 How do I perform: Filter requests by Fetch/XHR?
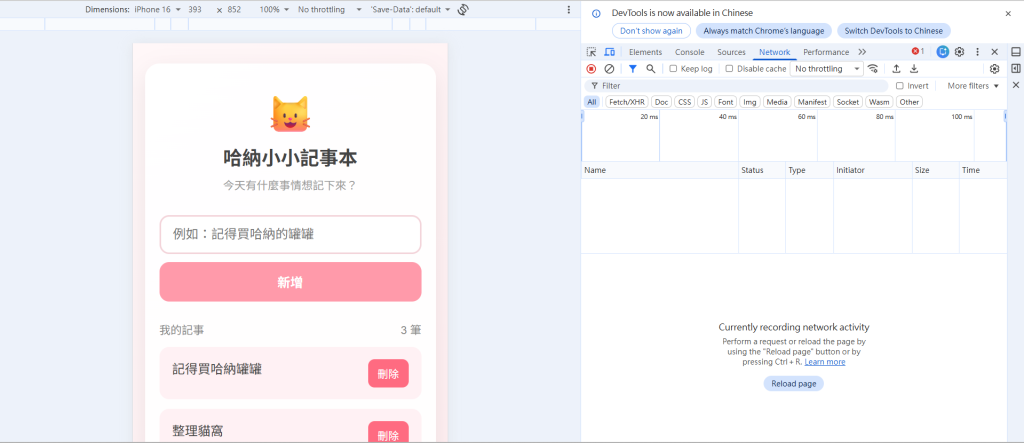627,102
